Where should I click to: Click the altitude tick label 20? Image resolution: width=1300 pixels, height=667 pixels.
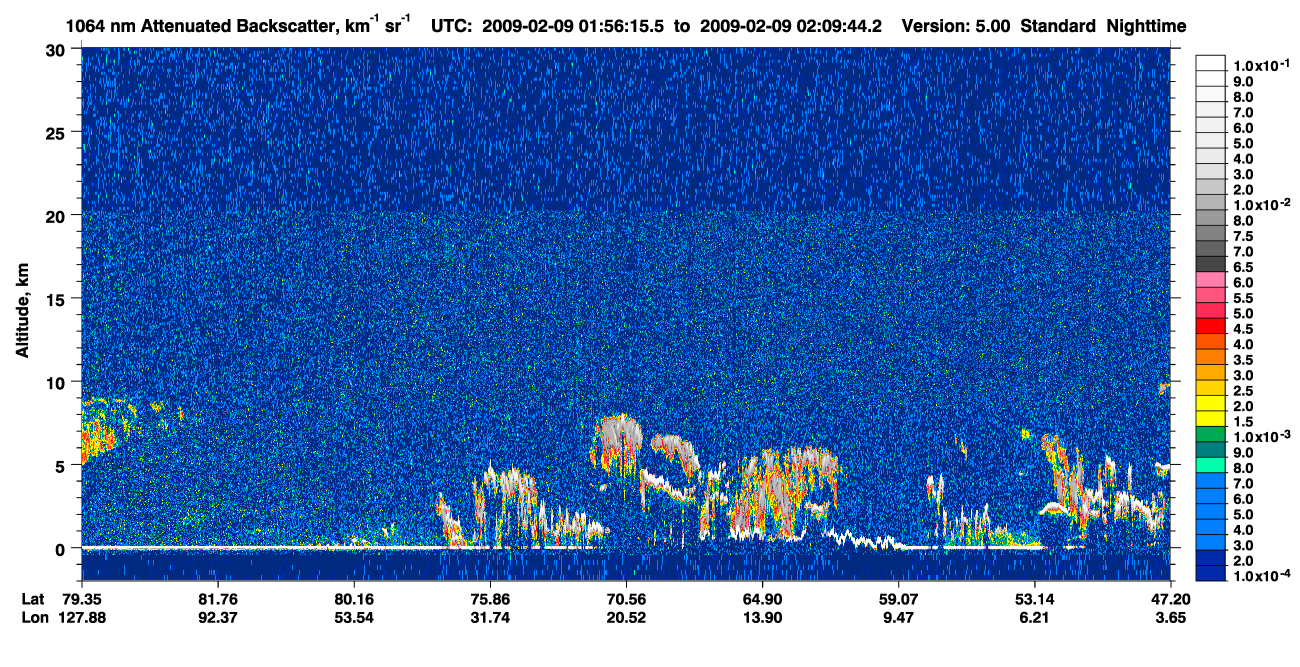(x=56, y=216)
